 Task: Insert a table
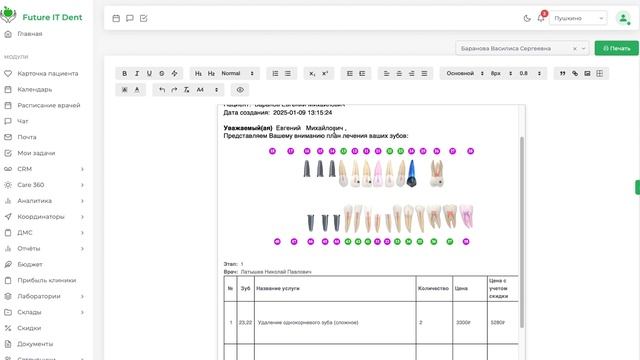[600, 73]
